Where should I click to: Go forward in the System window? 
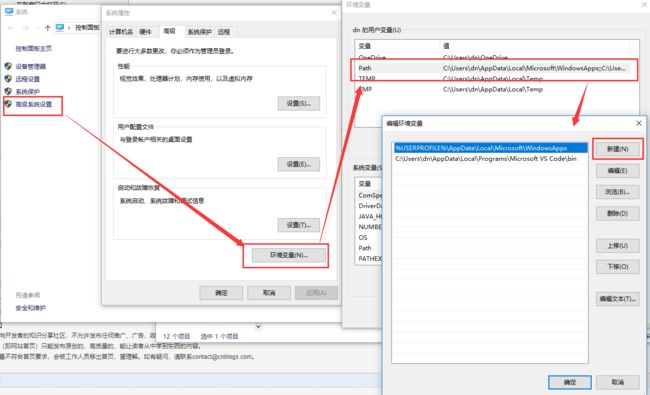click(25, 28)
